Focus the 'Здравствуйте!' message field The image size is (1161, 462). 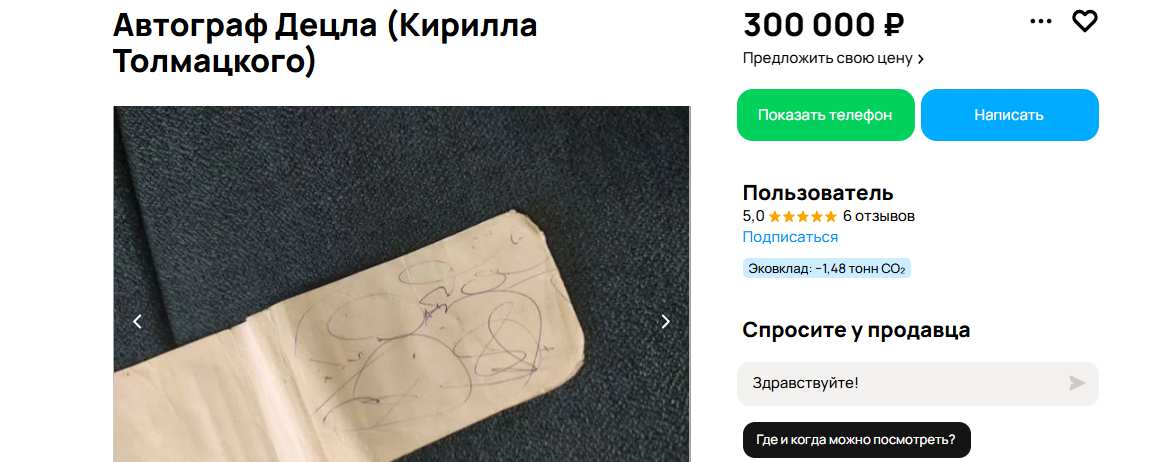tap(917, 384)
